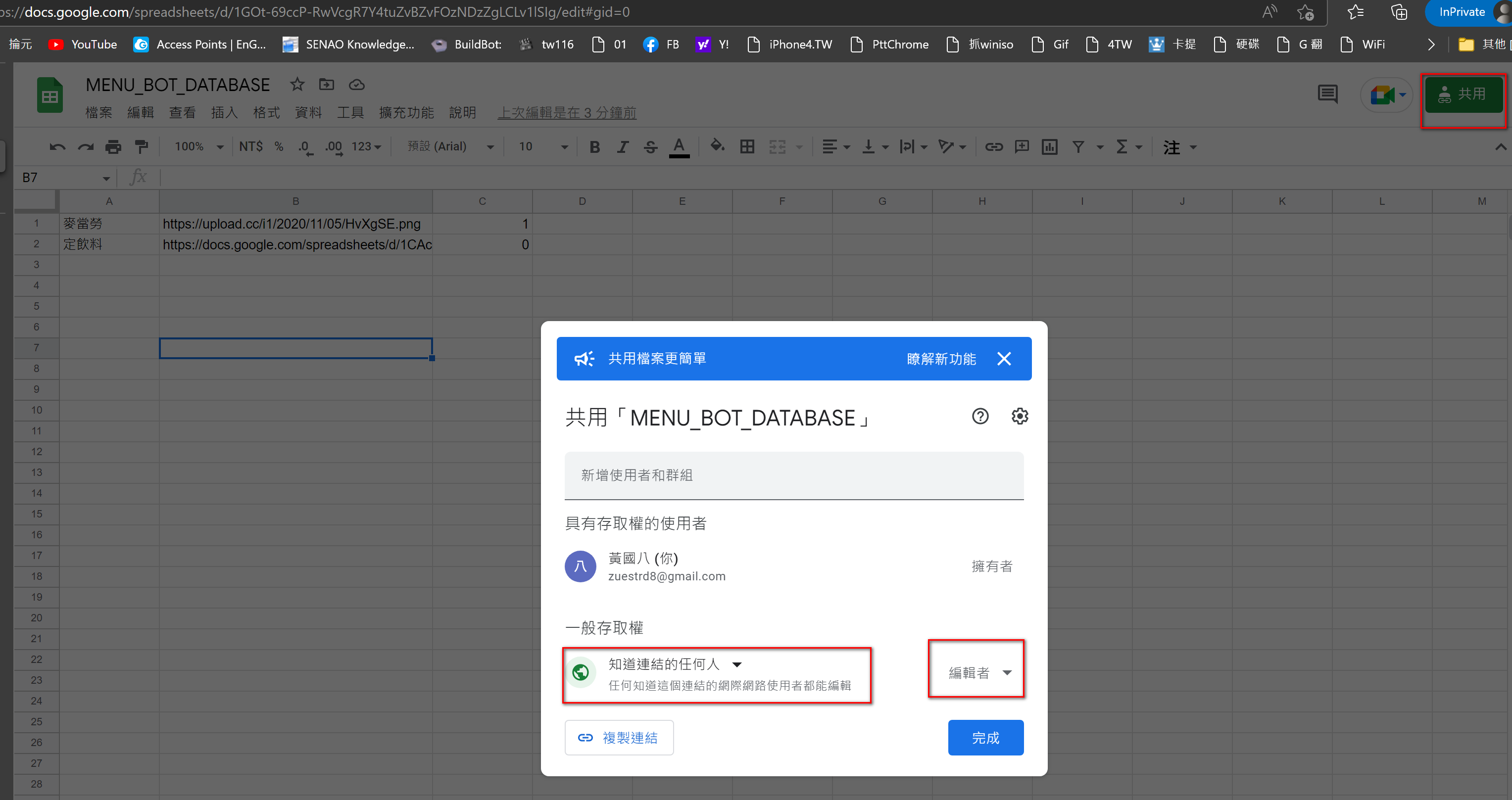Close the blue sharing announcement banner

tap(1004, 359)
